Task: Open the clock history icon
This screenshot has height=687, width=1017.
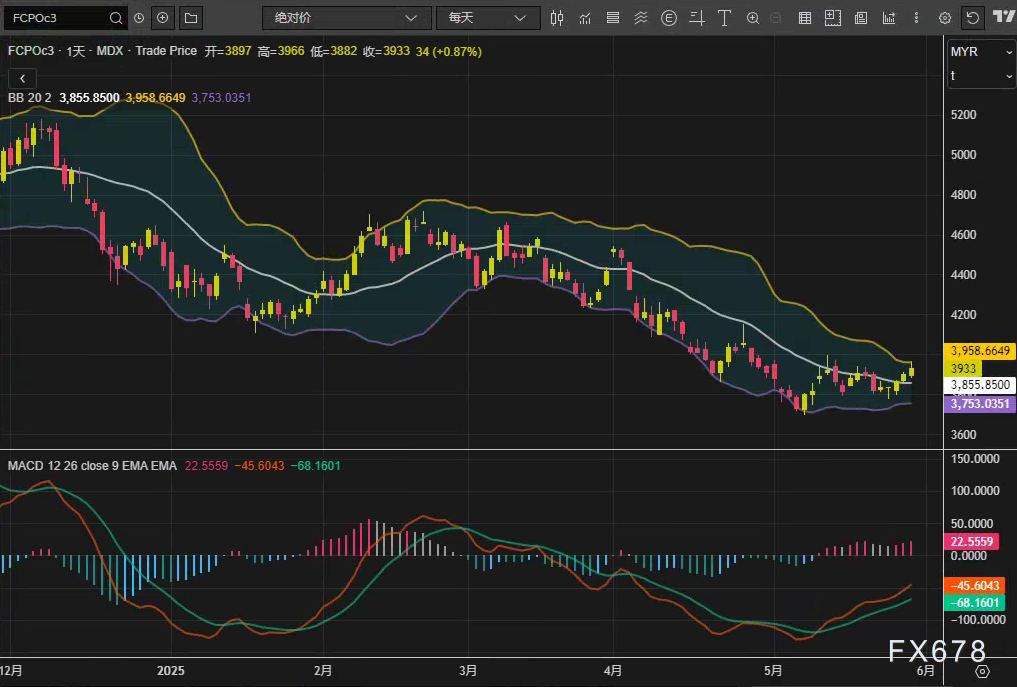Action: (x=138, y=18)
